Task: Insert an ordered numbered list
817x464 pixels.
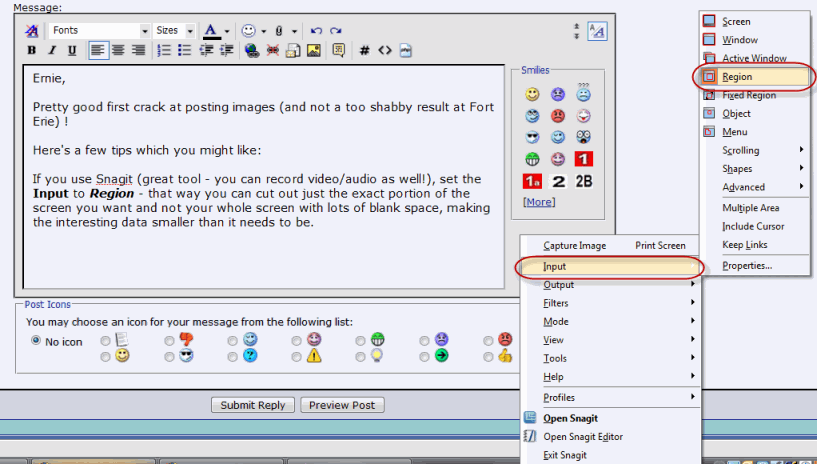Action: tap(164, 51)
